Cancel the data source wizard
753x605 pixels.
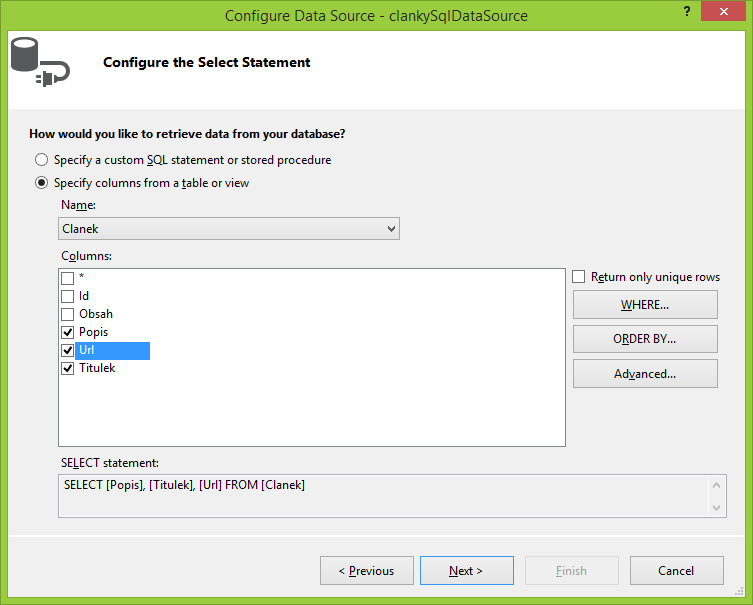click(677, 570)
